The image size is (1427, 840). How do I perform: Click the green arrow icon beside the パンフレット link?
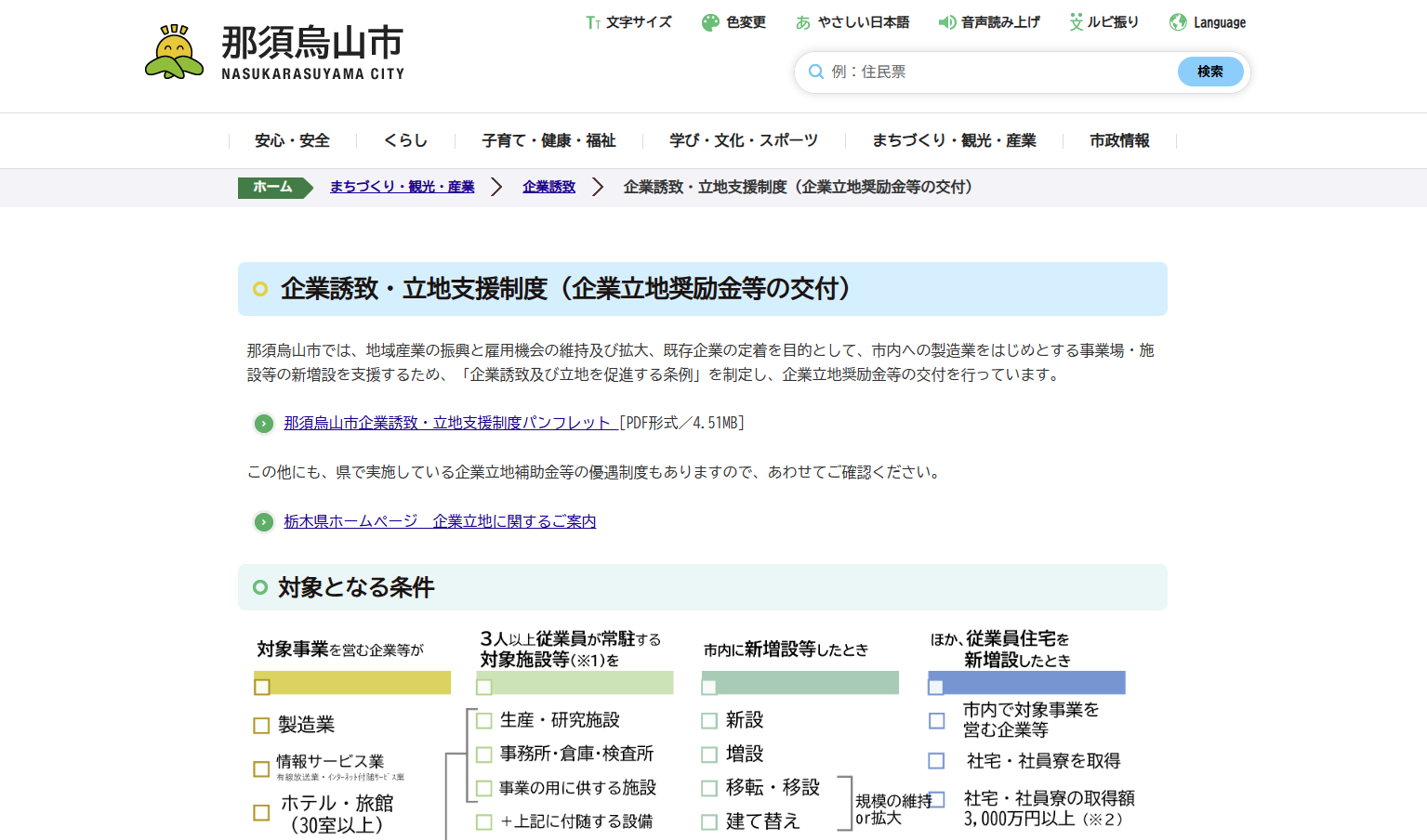coord(264,424)
